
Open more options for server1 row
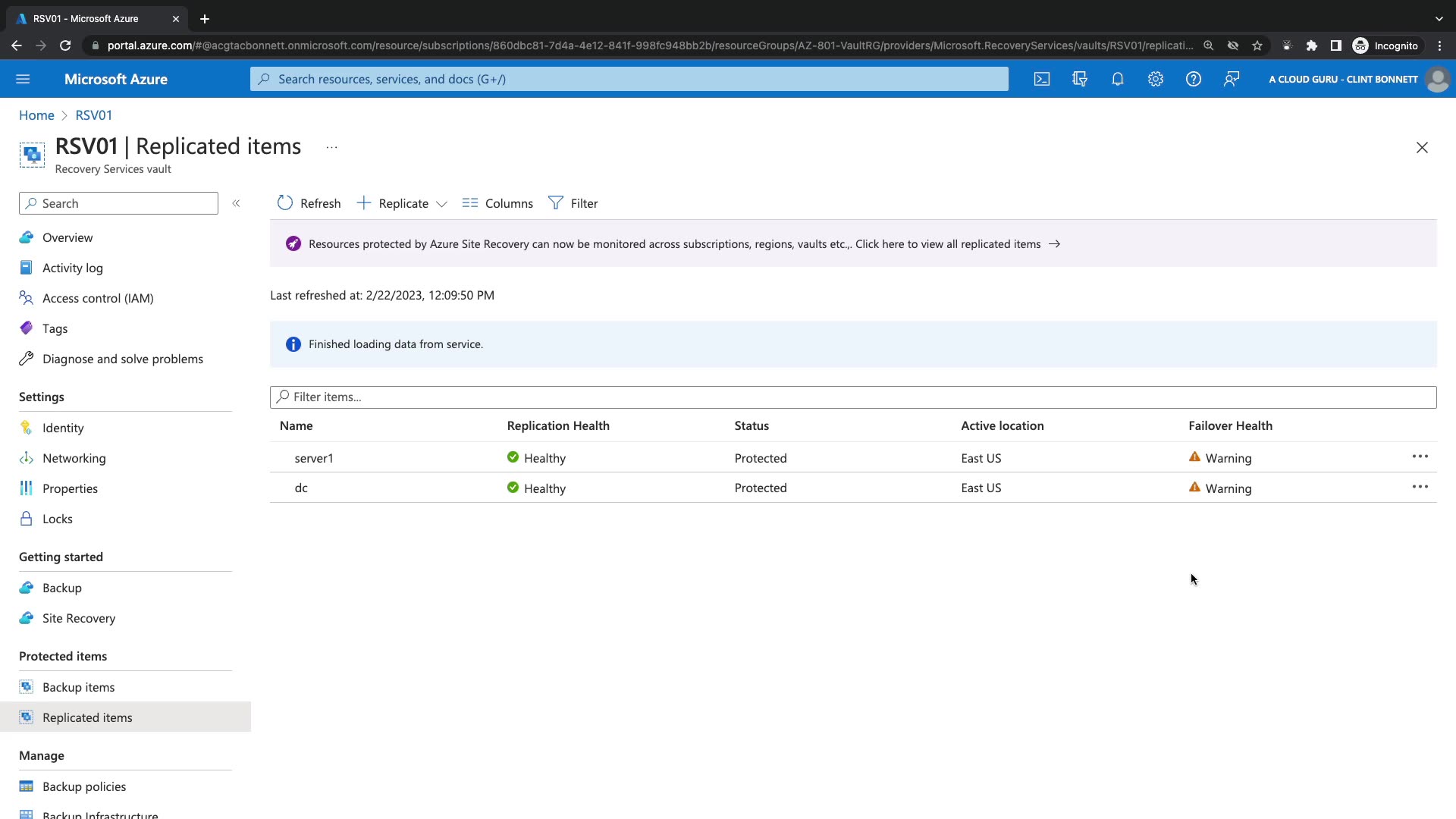pyautogui.click(x=1420, y=457)
